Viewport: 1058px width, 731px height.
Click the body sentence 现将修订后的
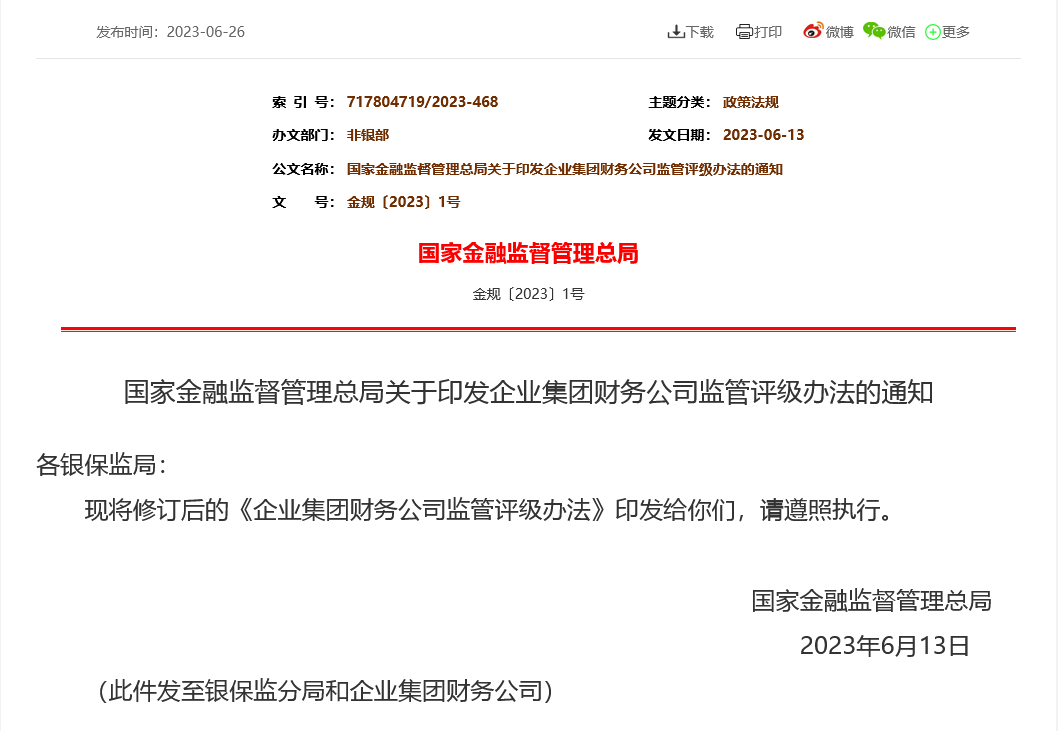(490, 510)
